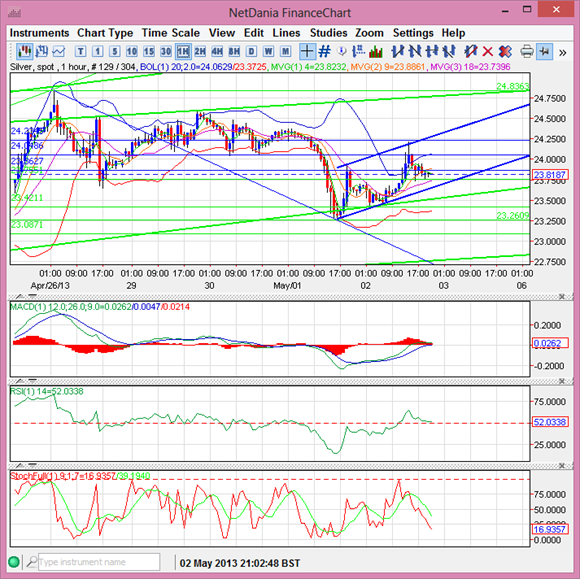Screen dimensions: 580x579
Task: Select the rising trend line tool
Action: (397, 51)
